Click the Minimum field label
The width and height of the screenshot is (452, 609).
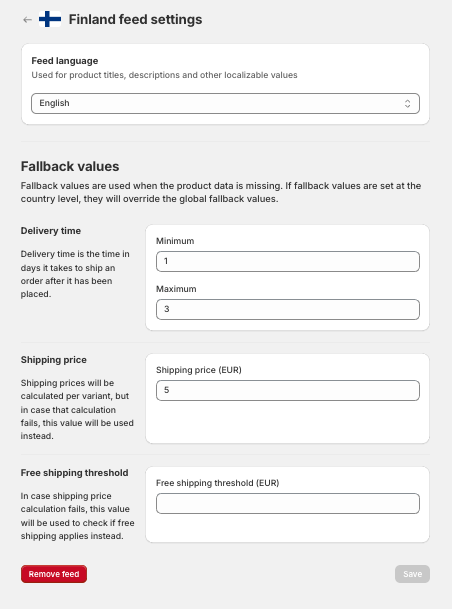[175, 241]
